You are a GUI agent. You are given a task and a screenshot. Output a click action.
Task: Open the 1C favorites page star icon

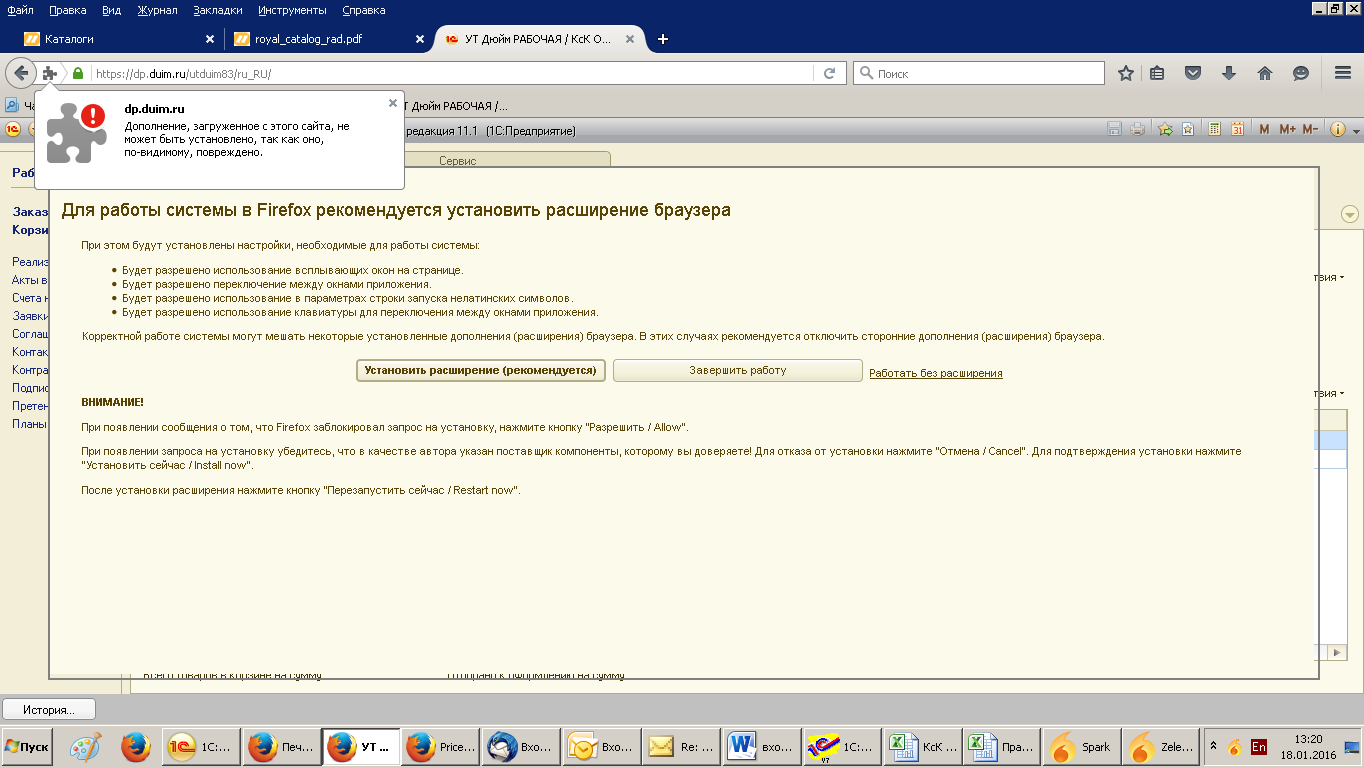[x=1188, y=129]
